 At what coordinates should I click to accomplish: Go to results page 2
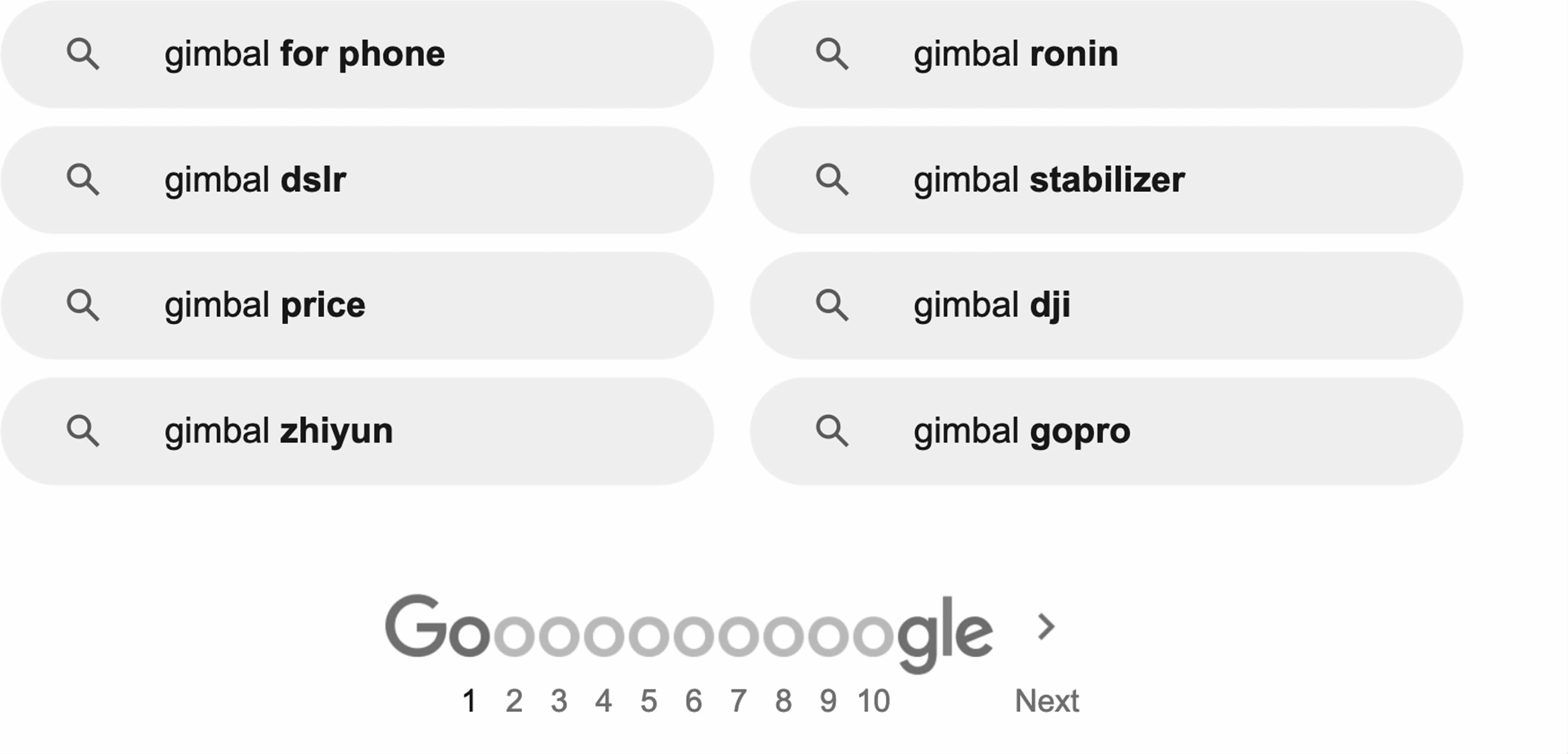pos(514,701)
